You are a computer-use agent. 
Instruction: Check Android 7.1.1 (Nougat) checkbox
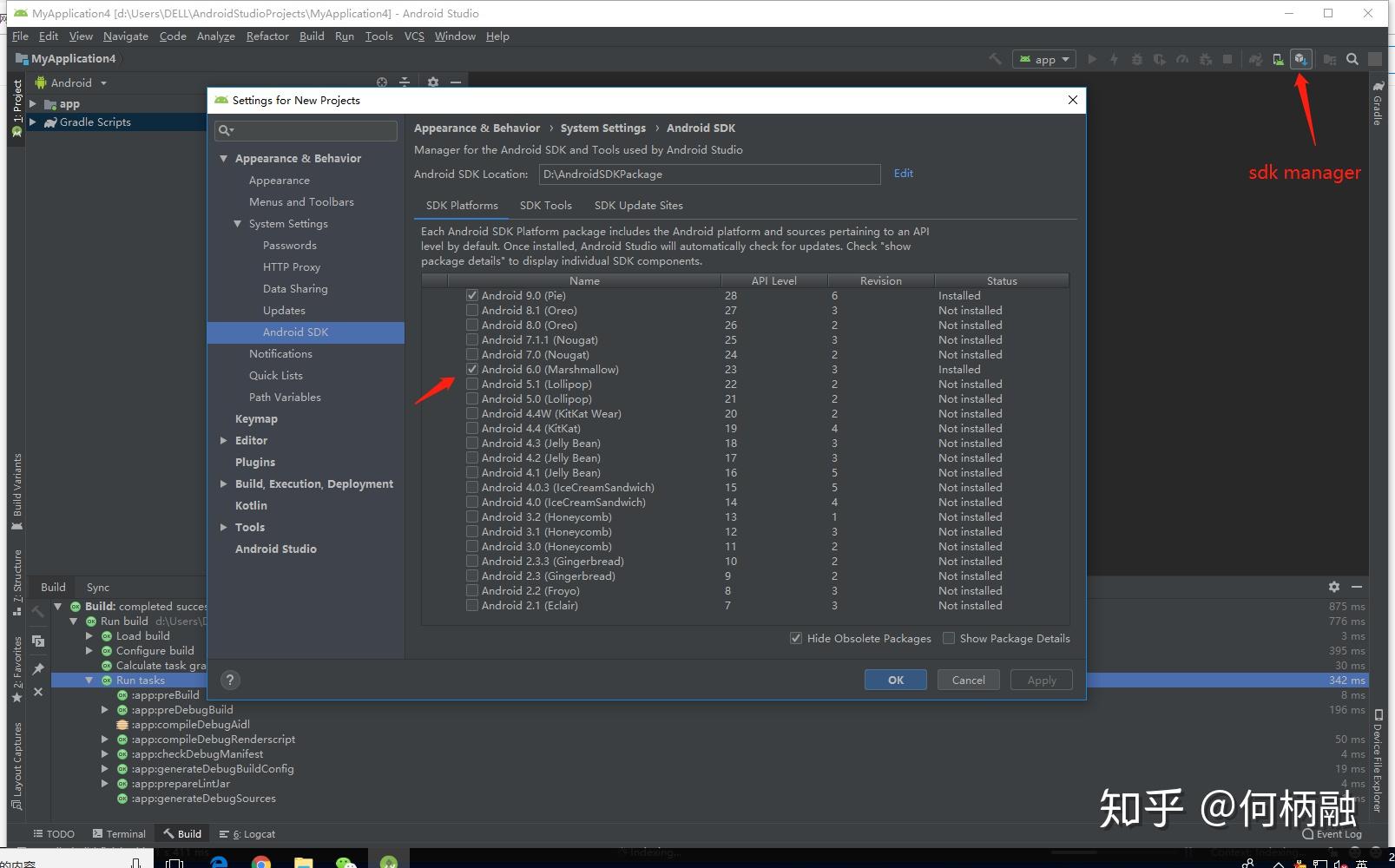tap(472, 339)
